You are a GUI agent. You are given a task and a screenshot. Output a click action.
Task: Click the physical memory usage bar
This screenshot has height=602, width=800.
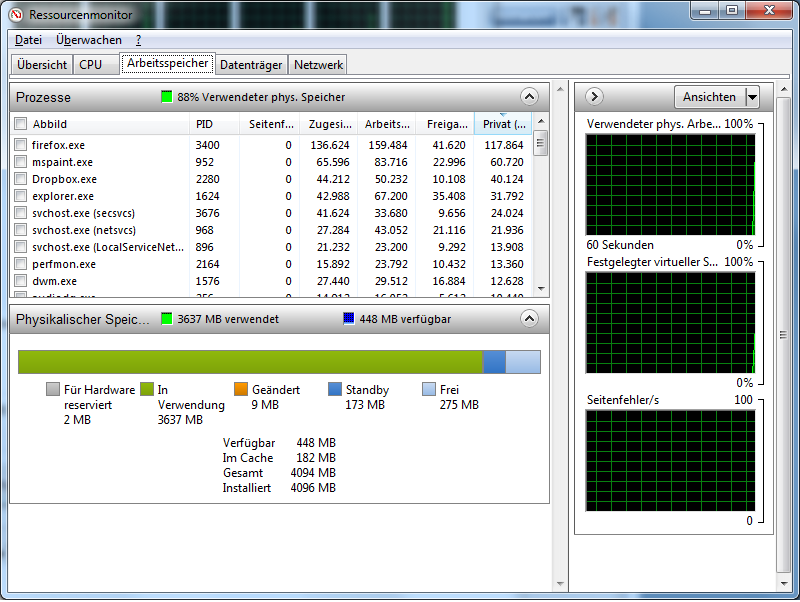point(279,362)
